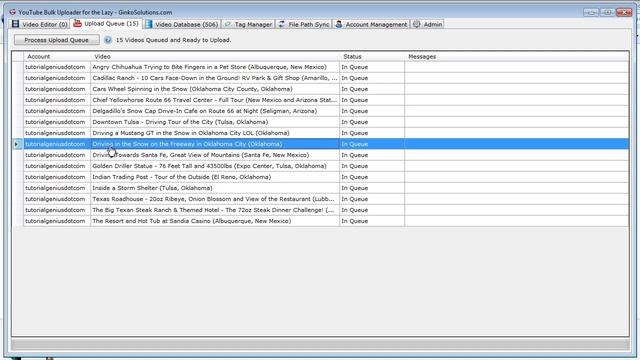Screen dimensions: 640x360
Task: Click the Admin tab gear icon
Action: click(x=416, y=24)
